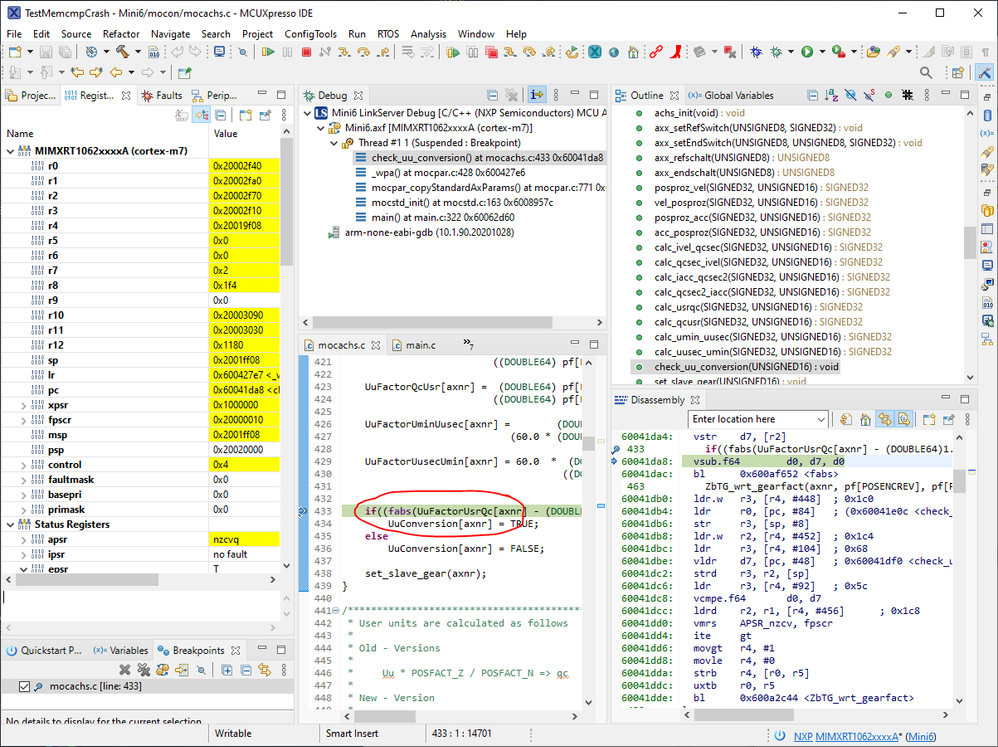This screenshot has height=747, width=998.
Task: Expand the xpsr register node
Action: click(x=25, y=405)
